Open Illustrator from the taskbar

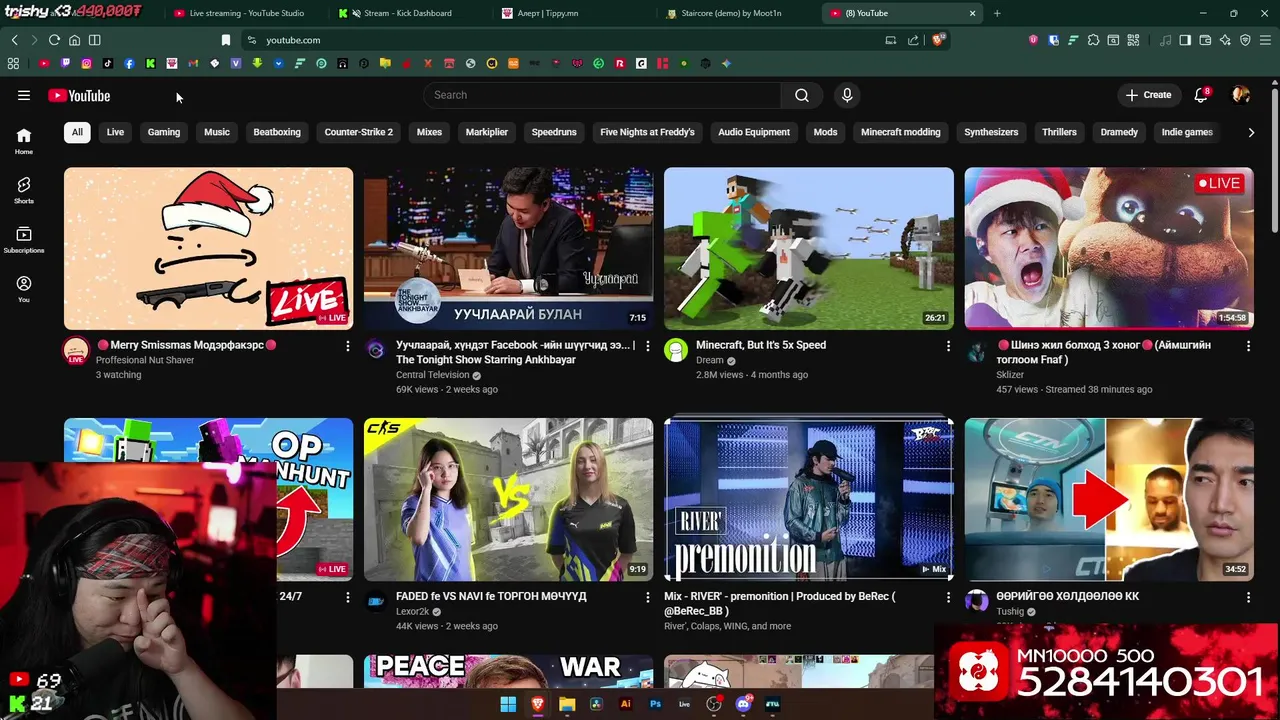click(x=626, y=704)
